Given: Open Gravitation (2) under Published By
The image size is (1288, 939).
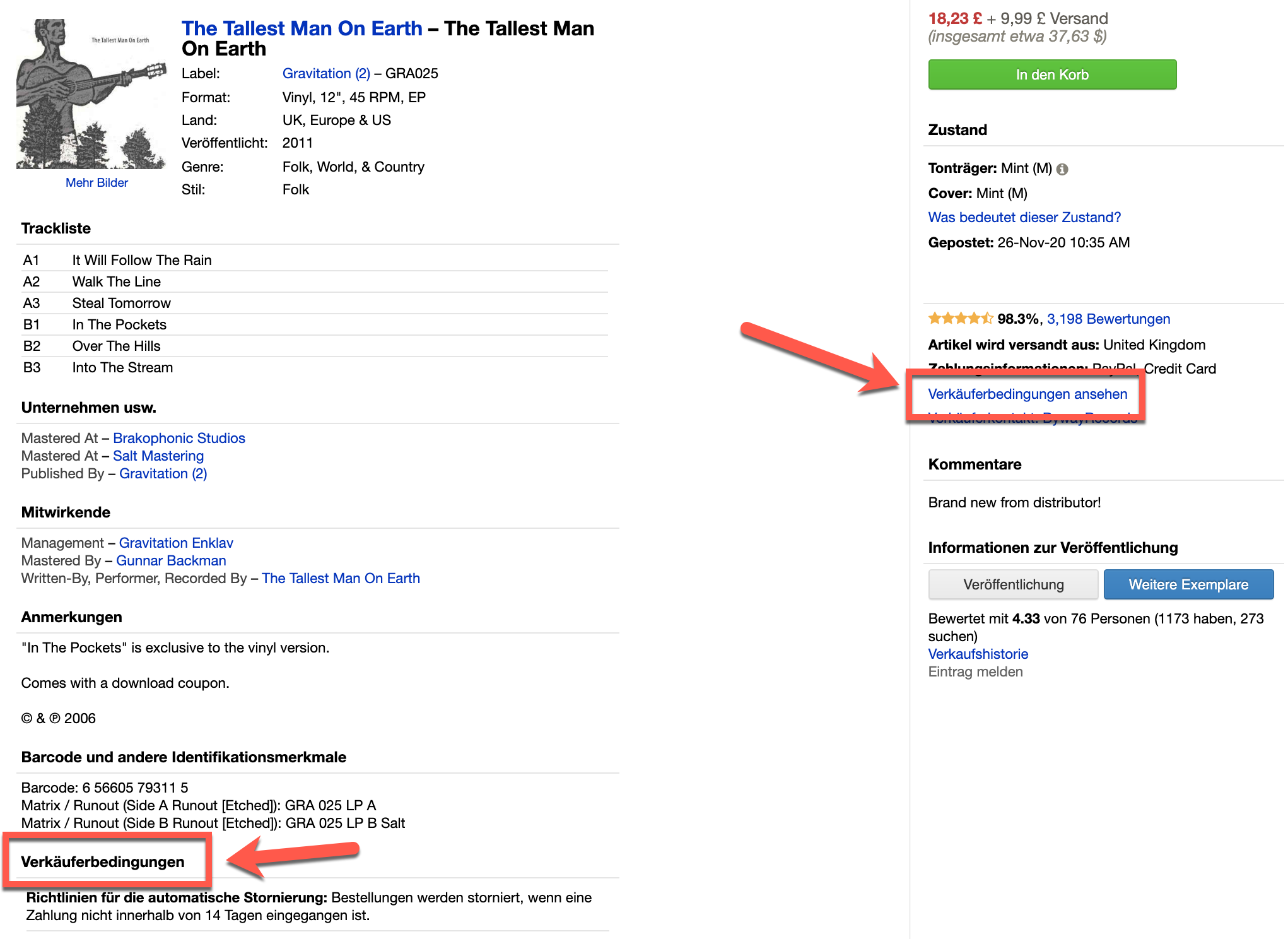Looking at the screenshot, I should (163, 473).
